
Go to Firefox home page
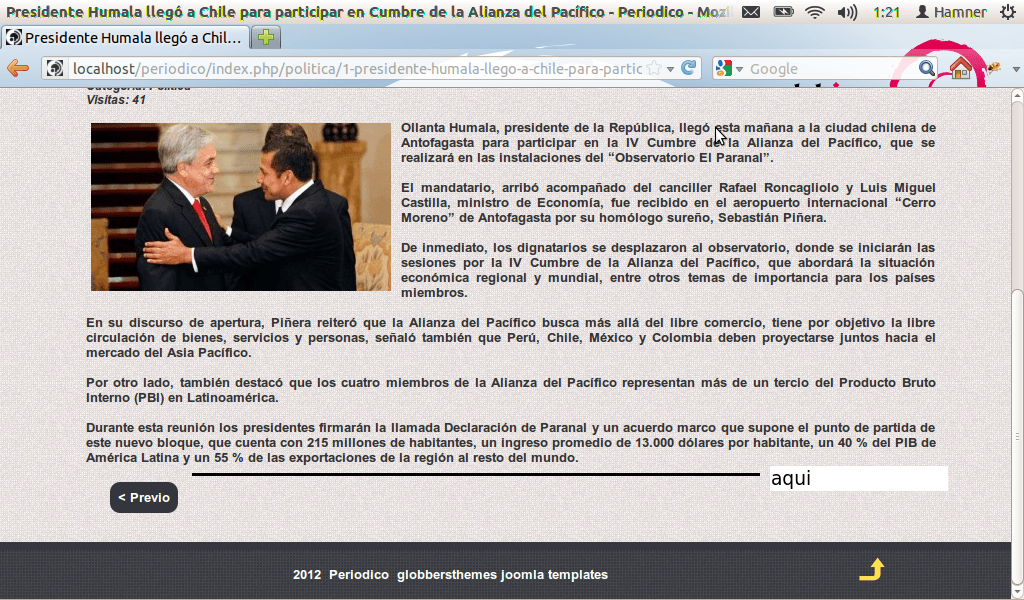click(961, 68)
